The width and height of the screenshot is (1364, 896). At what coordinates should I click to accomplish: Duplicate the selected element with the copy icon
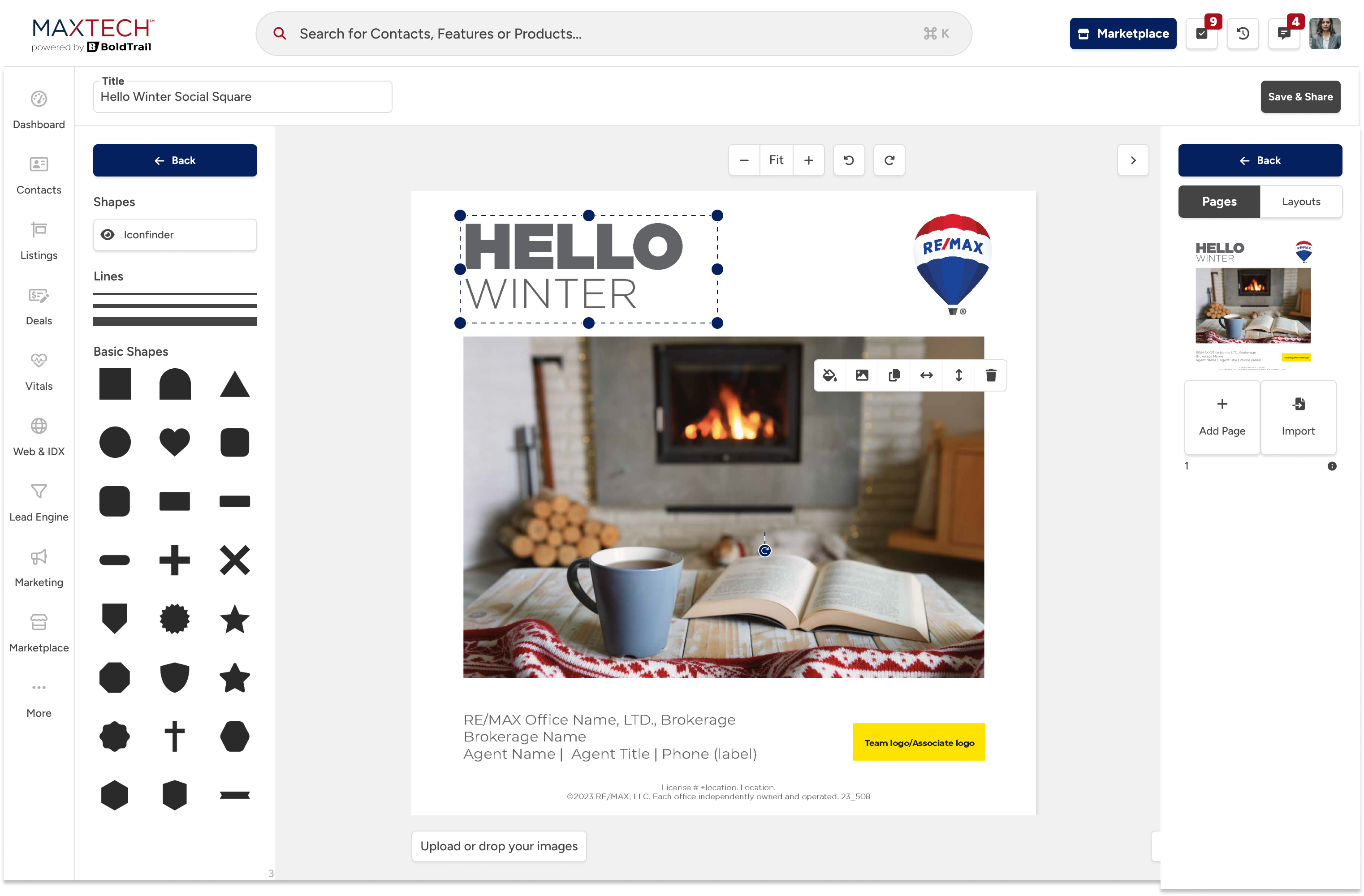(894, 375)
